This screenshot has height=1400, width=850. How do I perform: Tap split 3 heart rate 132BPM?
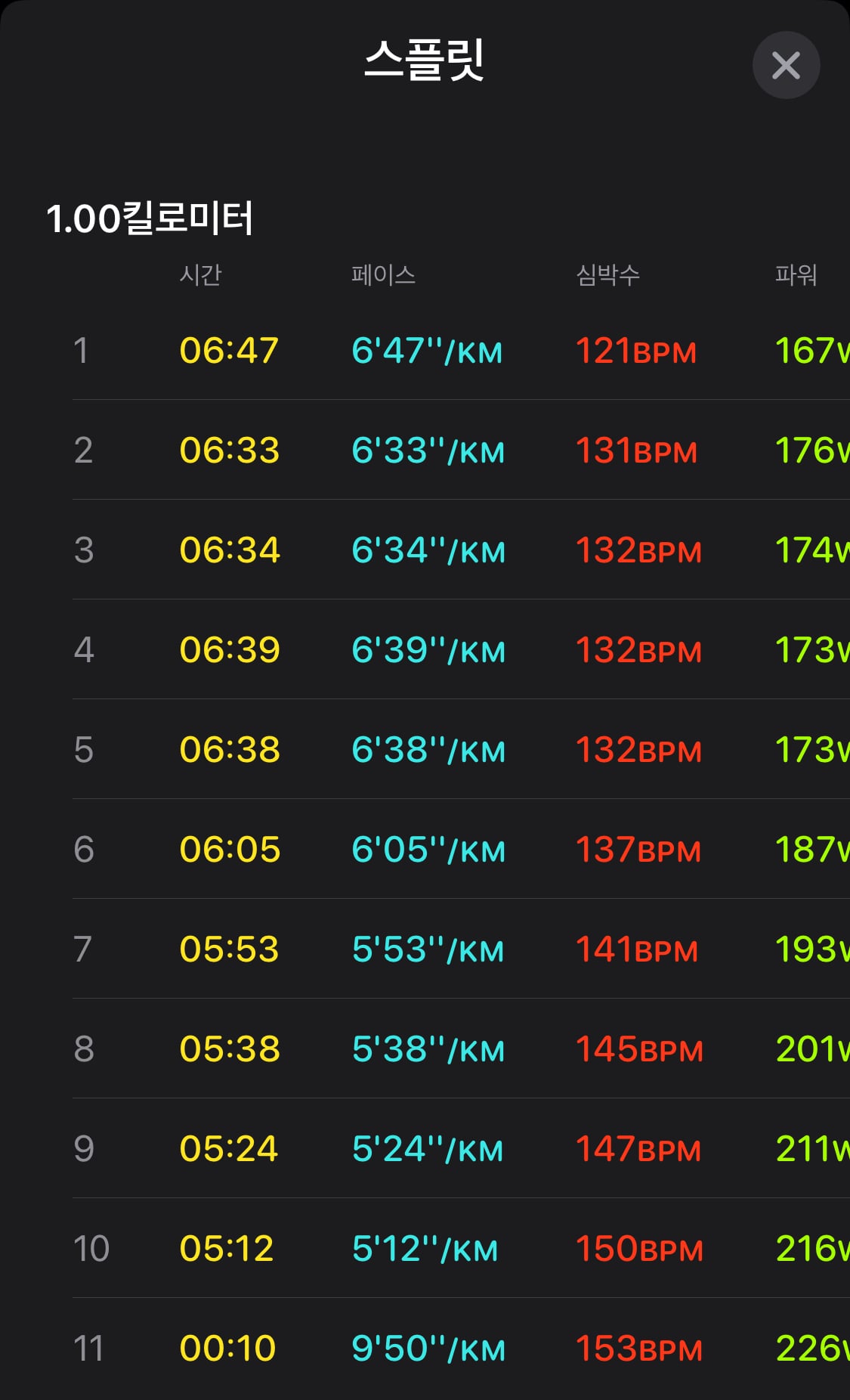[638, 550]
